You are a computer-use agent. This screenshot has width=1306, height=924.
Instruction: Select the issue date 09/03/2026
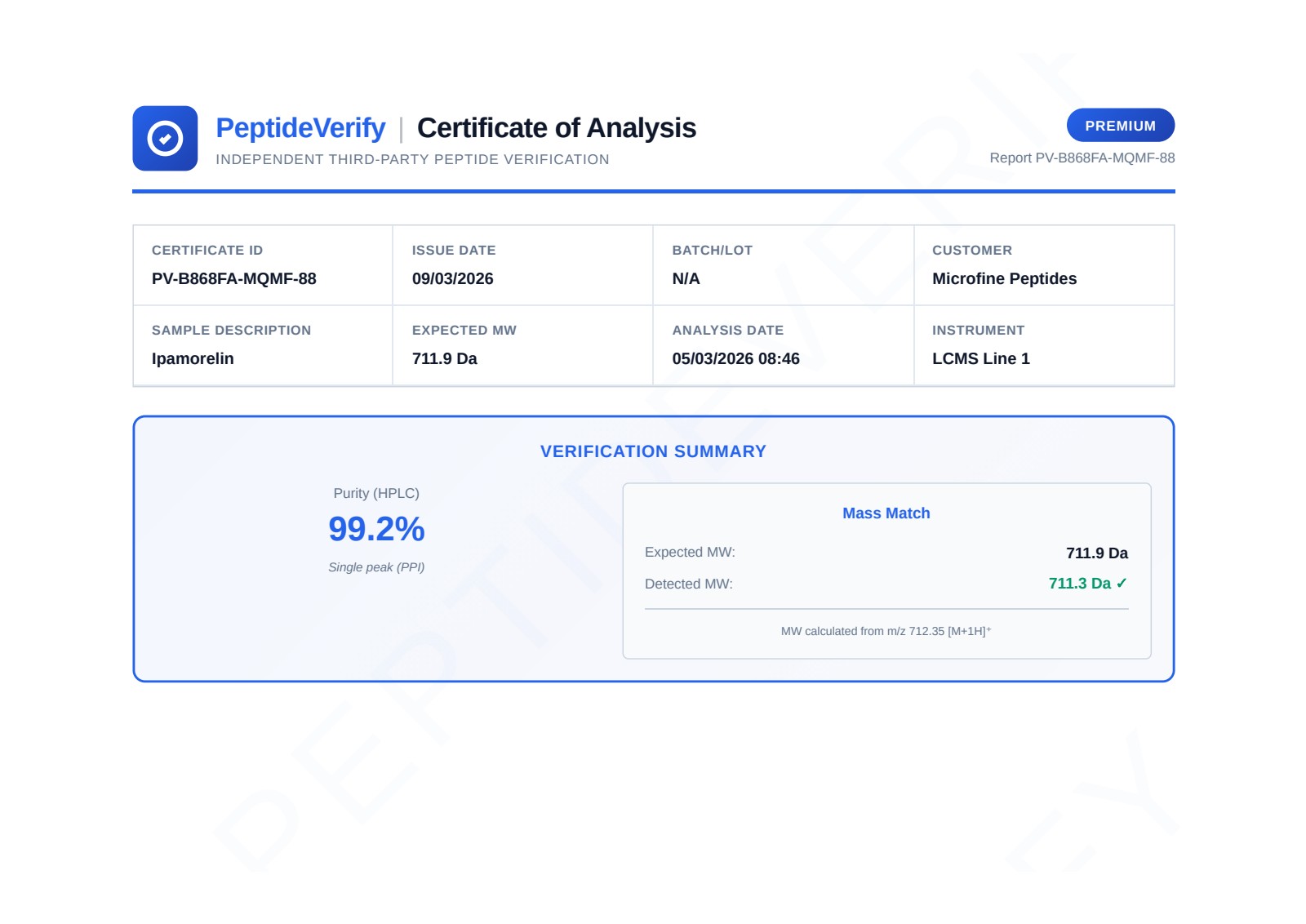(452, 278)
